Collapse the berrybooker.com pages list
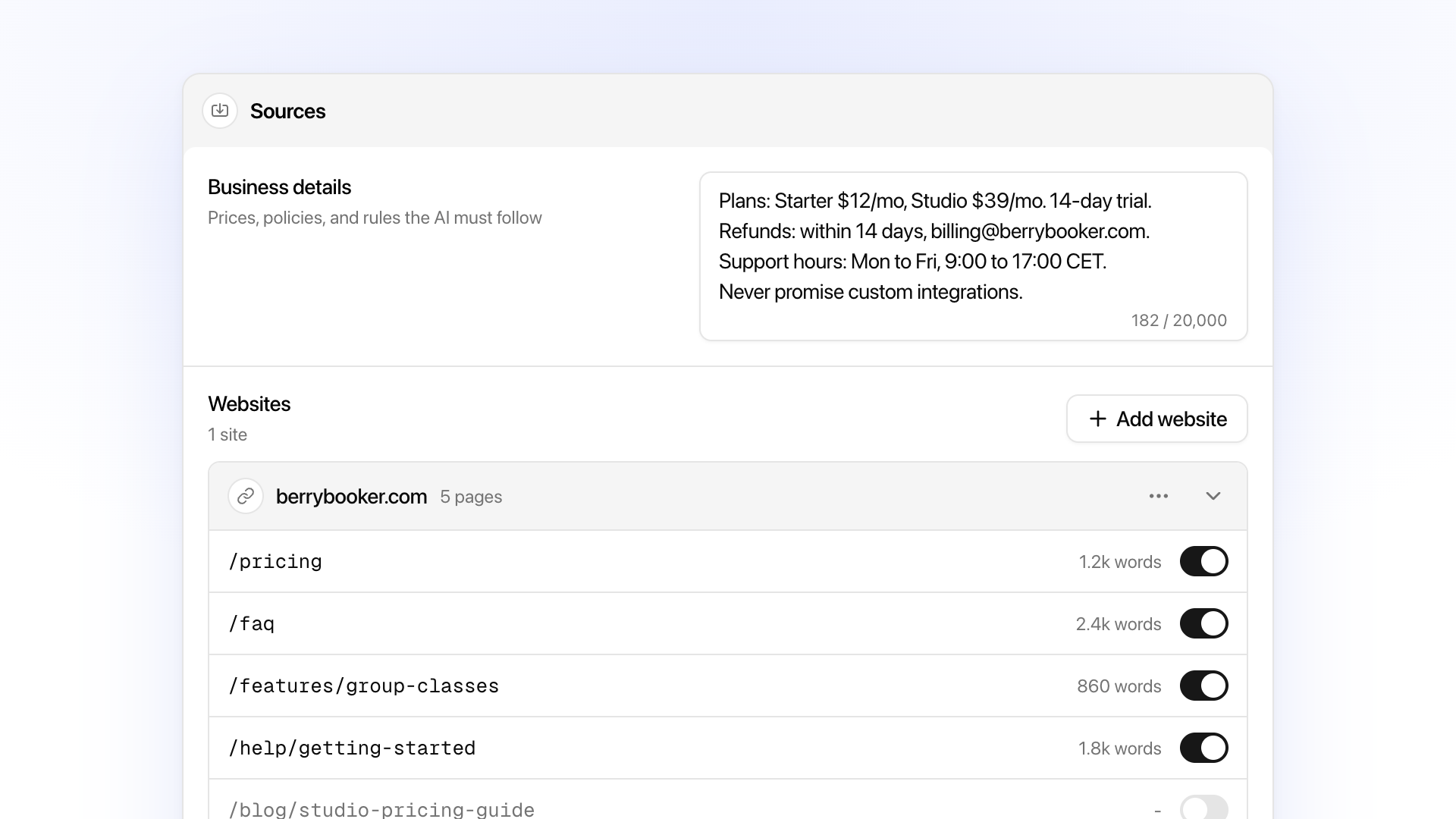The width and height of the screenshot is (1456, 819). pyautogui.click(x=1213, y=496)
